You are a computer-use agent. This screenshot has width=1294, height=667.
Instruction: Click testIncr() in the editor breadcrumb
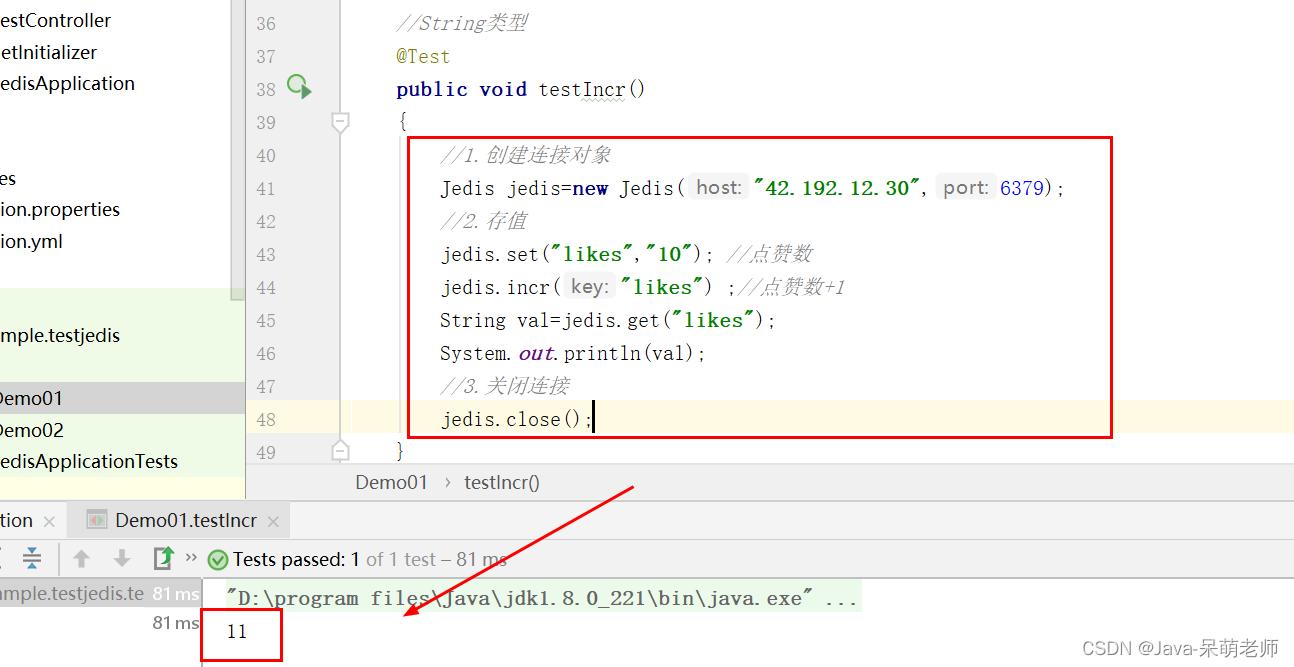501,482
